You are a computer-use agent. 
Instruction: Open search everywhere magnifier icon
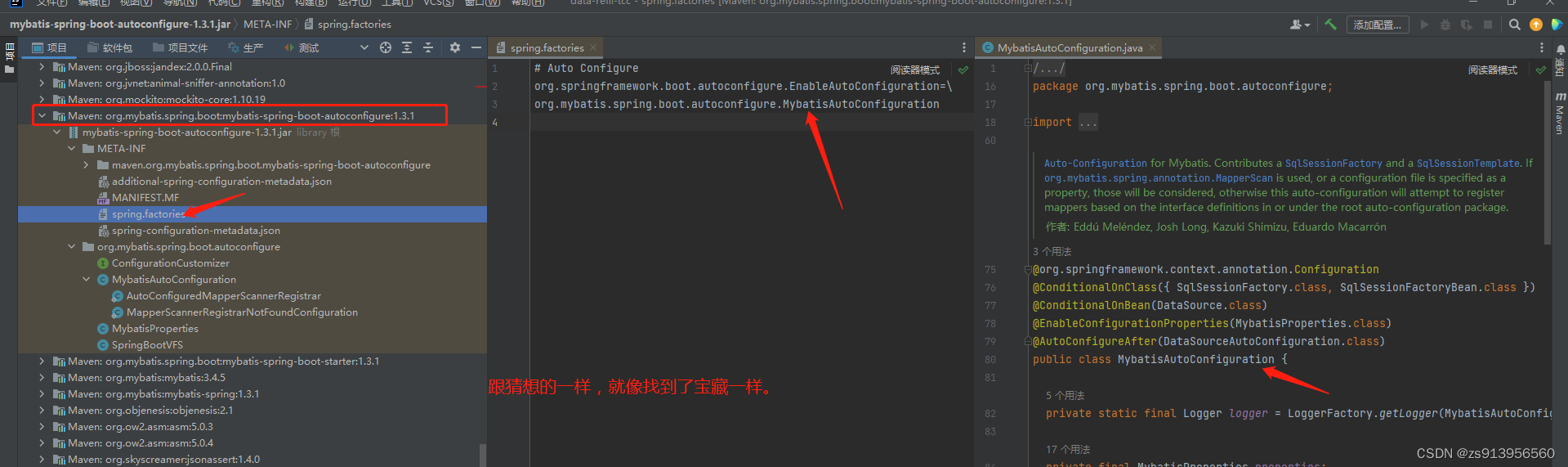click(1514, 25)
